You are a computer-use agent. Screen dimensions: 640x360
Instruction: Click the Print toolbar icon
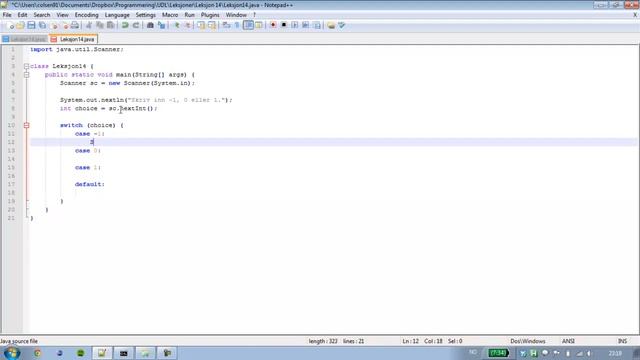(x=75, y=25)
